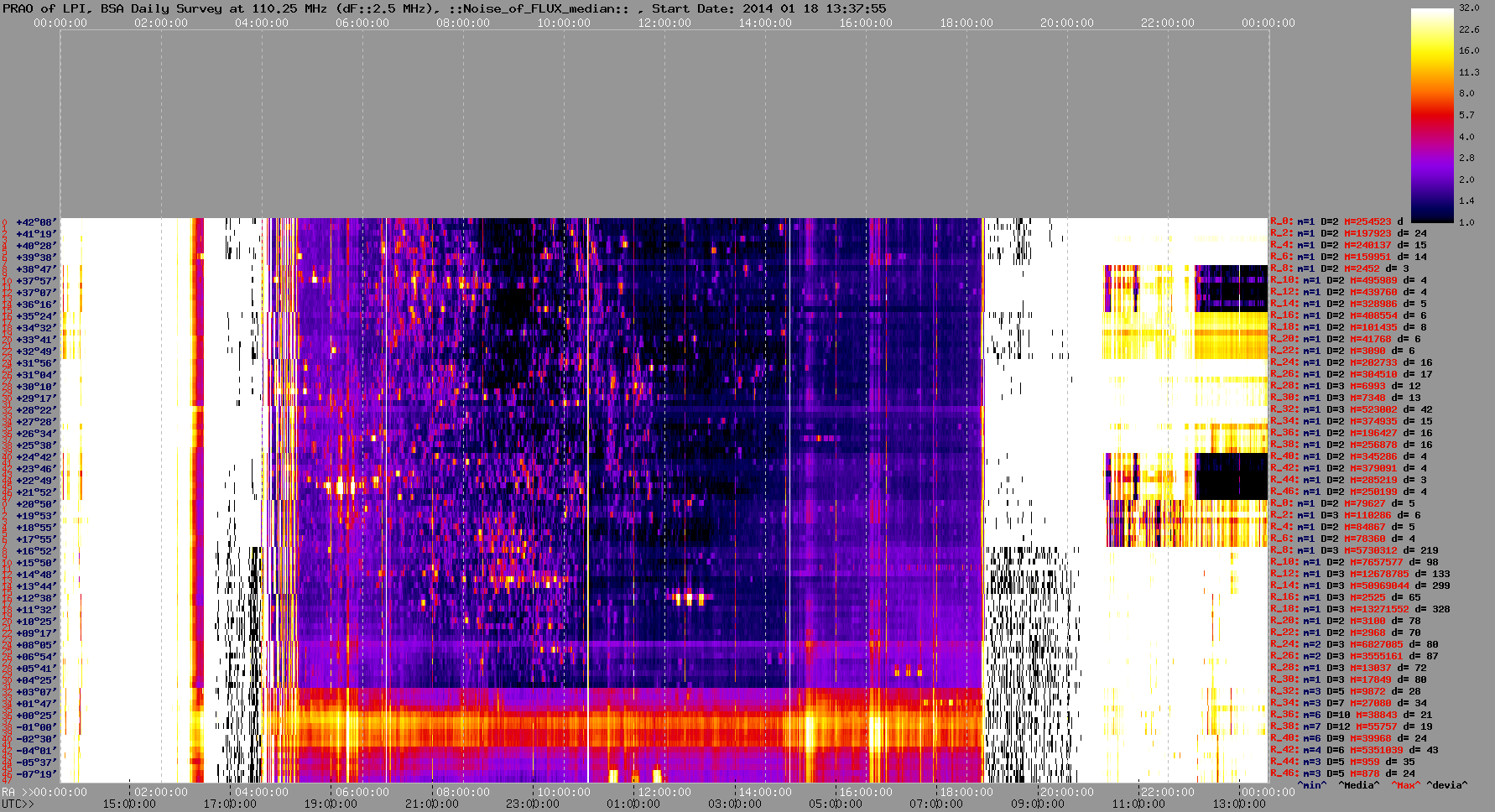Click the stats row with M=55757
This screenshot has width=1495, height=812.
(x=1352, y=727)
